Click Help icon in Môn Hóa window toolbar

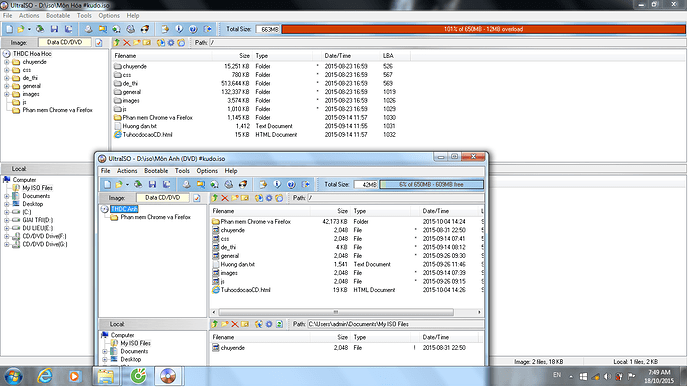tap(193, 29)
